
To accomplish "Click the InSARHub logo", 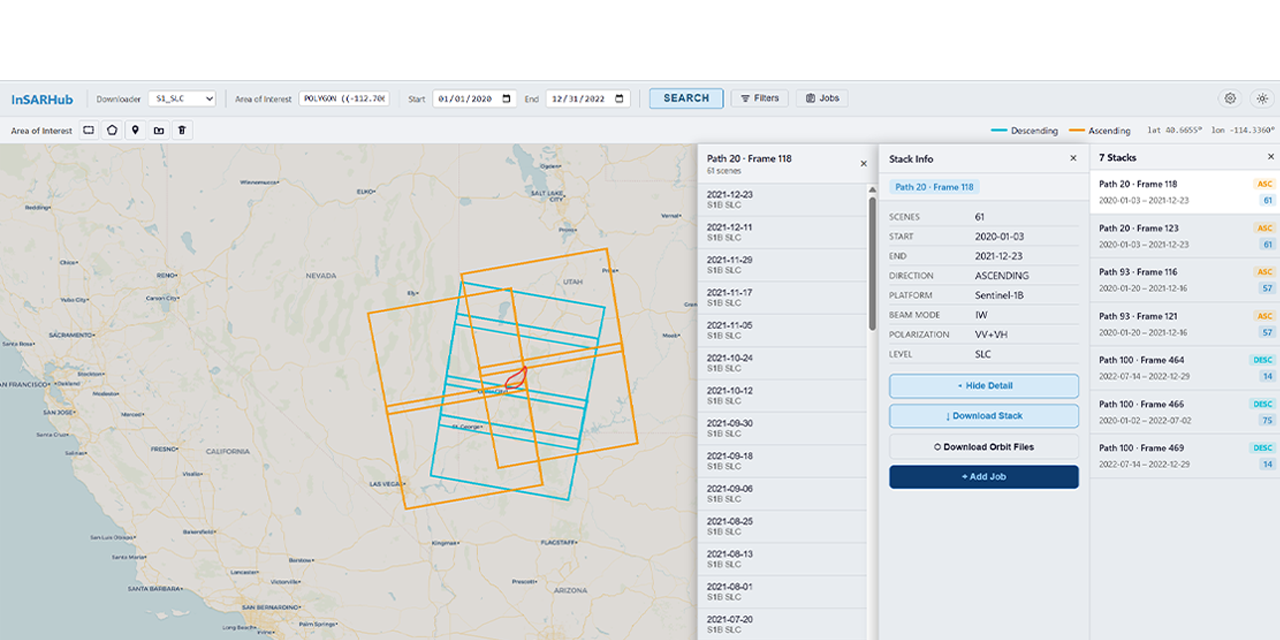I will 42,99.
